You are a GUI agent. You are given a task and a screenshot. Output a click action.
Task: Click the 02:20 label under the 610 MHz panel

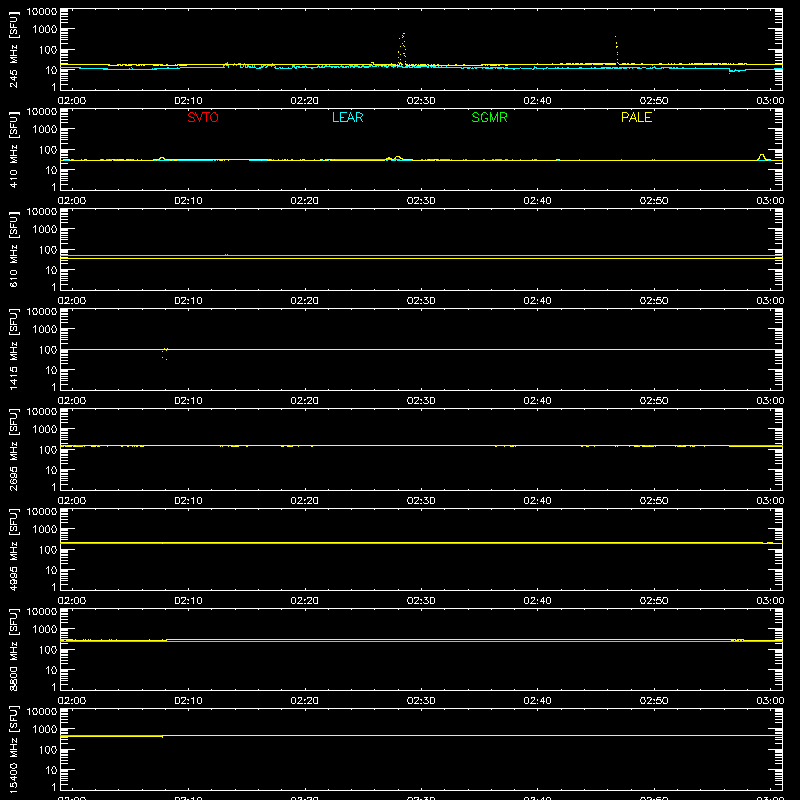(305, 301)
